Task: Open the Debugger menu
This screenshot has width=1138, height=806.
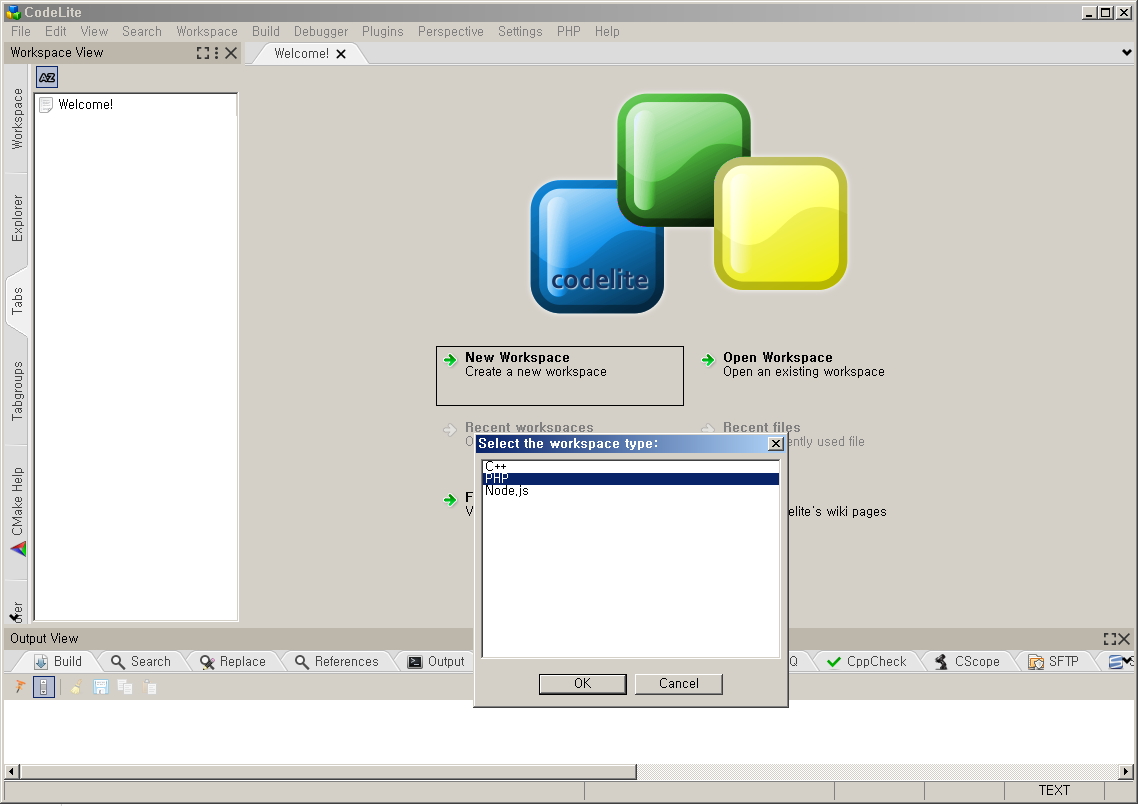Action: click(321, 31)
